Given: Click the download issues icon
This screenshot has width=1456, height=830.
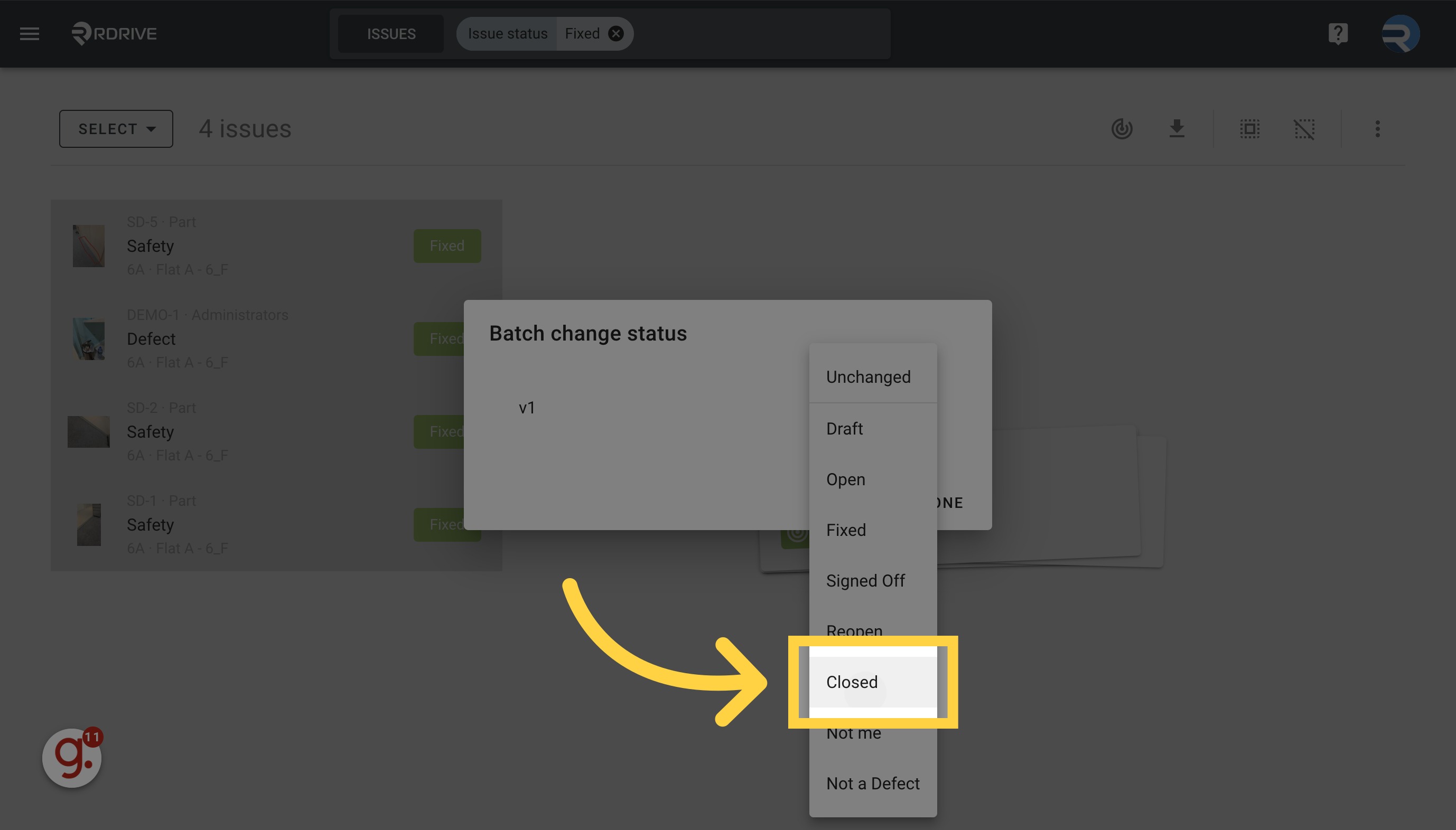Looking at the screenshot, I should 1176,129.
